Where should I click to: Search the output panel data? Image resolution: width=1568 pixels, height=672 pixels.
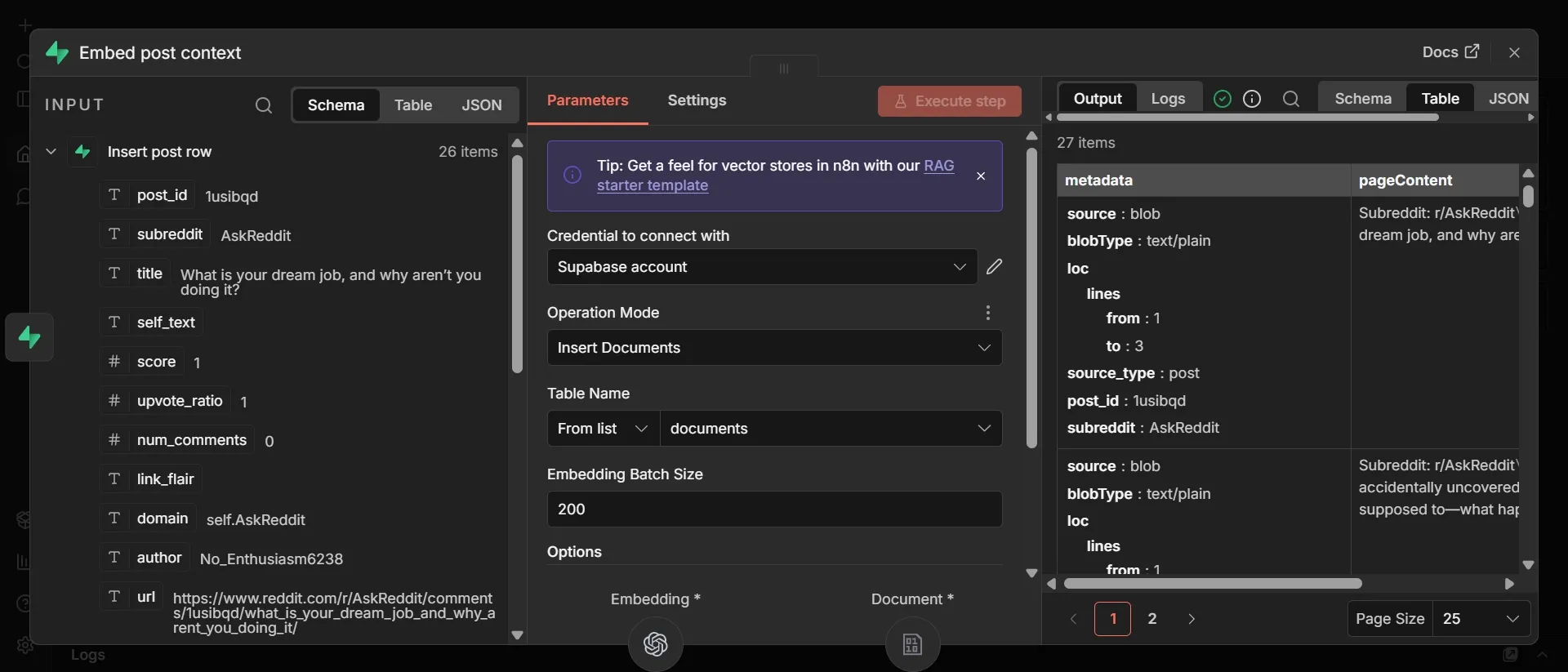pos(1291,99)
